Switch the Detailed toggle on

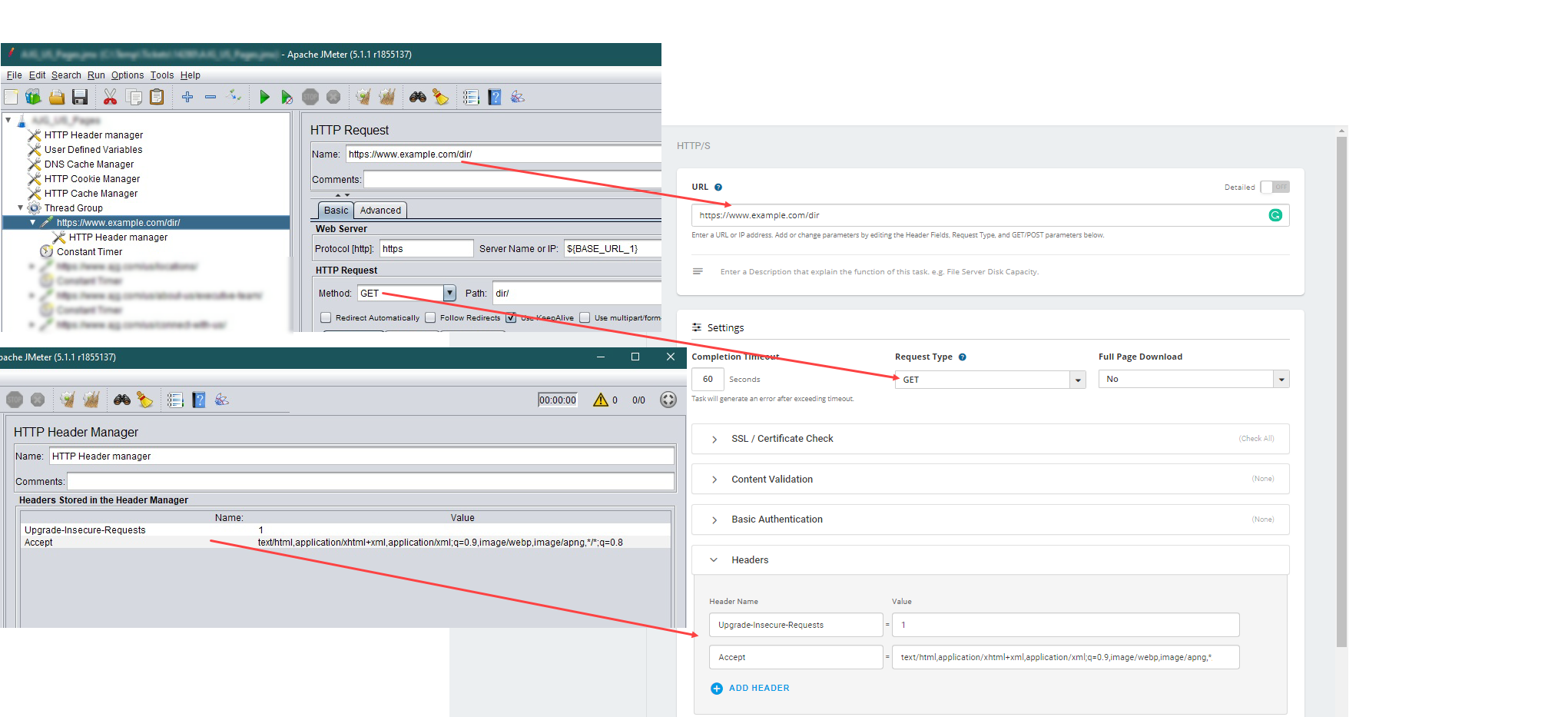(1275, 187)
